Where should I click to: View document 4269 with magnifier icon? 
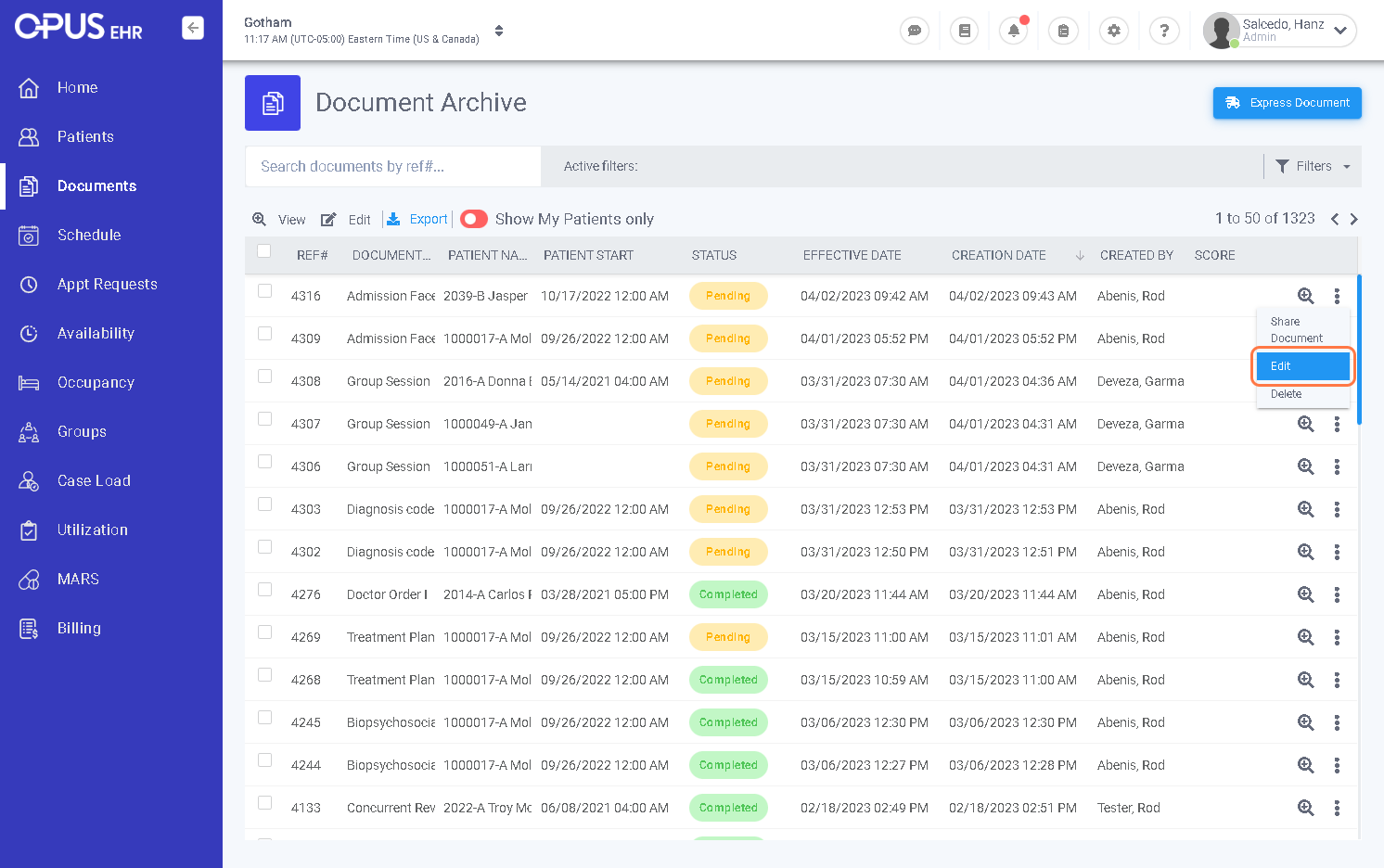point(1306,637)
